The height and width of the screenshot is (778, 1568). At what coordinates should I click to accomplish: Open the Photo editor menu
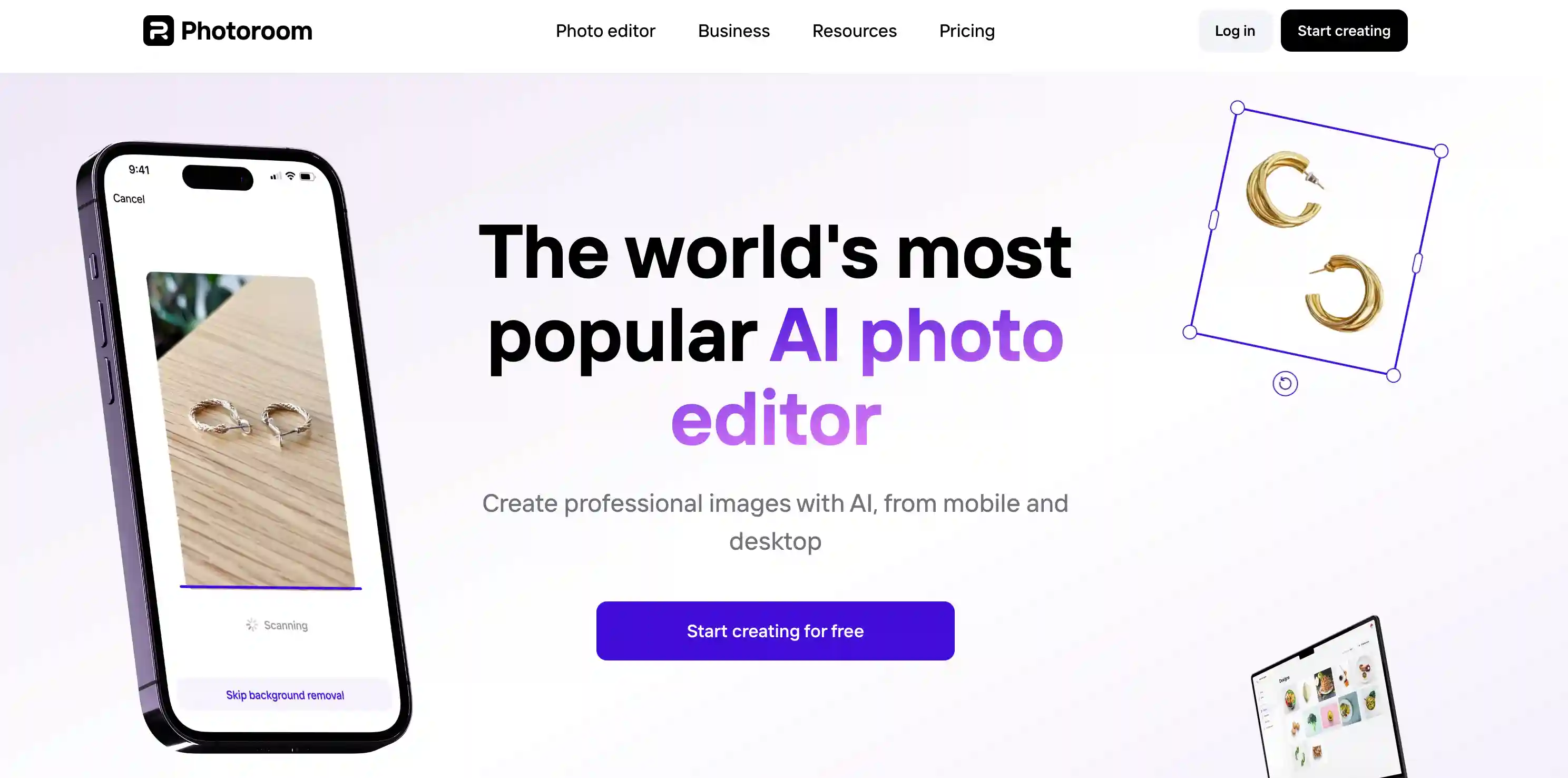605,31
